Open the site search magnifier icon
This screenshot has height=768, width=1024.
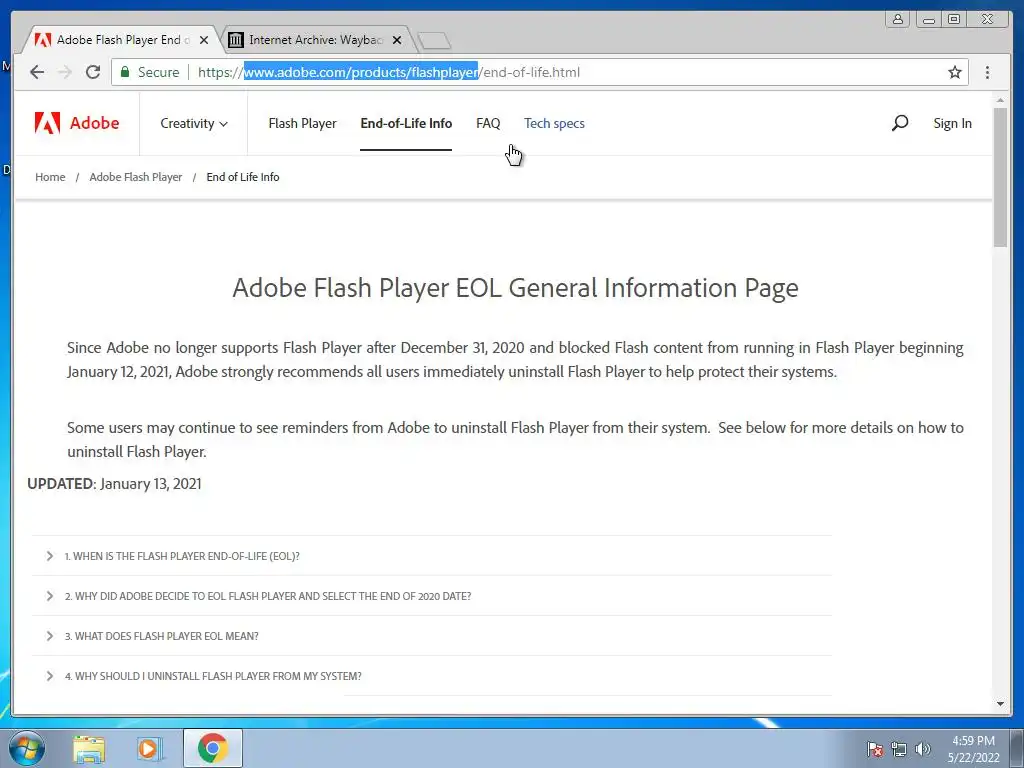(x=900, y=123)
